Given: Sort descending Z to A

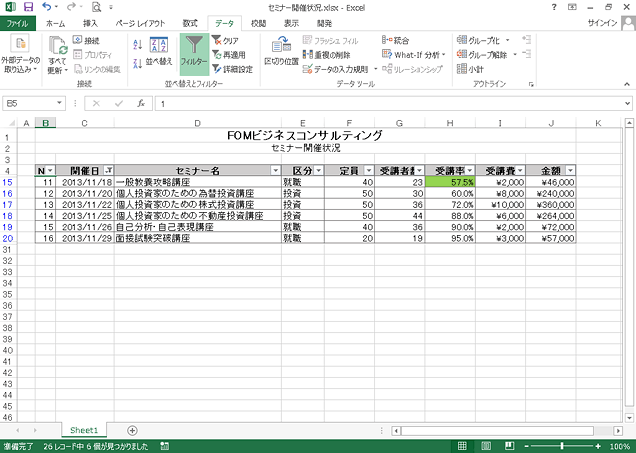Looking at the screenshot, I should pos(138,63).
